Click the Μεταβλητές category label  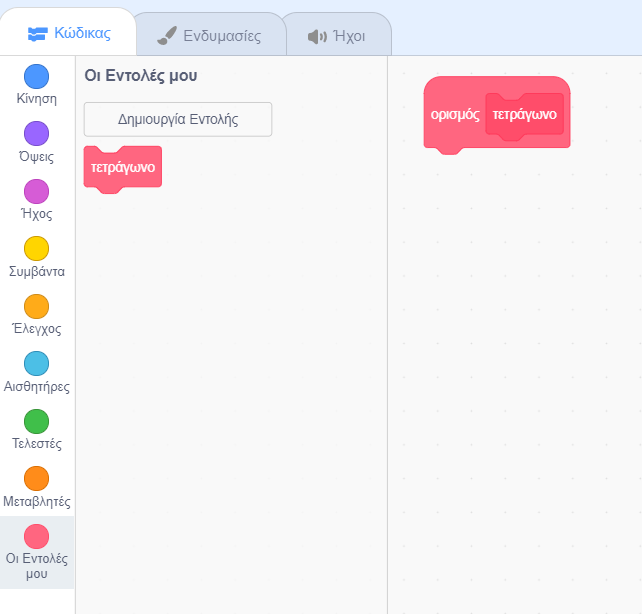[x=36, y=501]
